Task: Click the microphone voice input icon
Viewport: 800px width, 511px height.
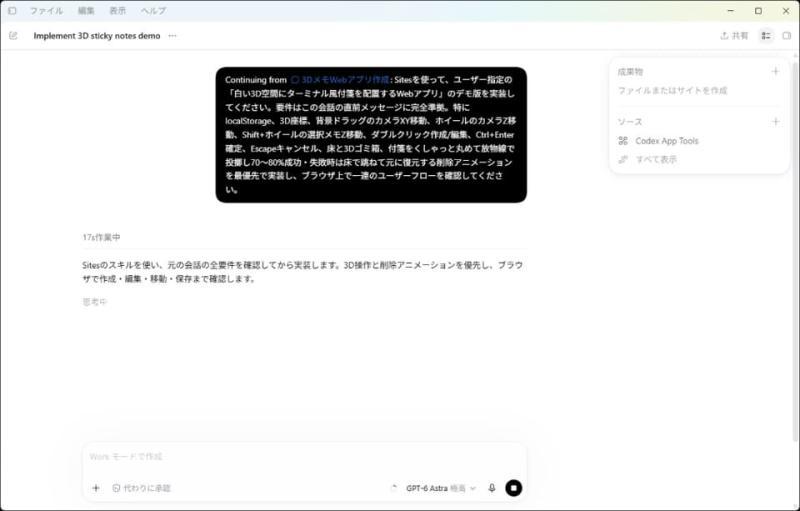Action: 492,488
